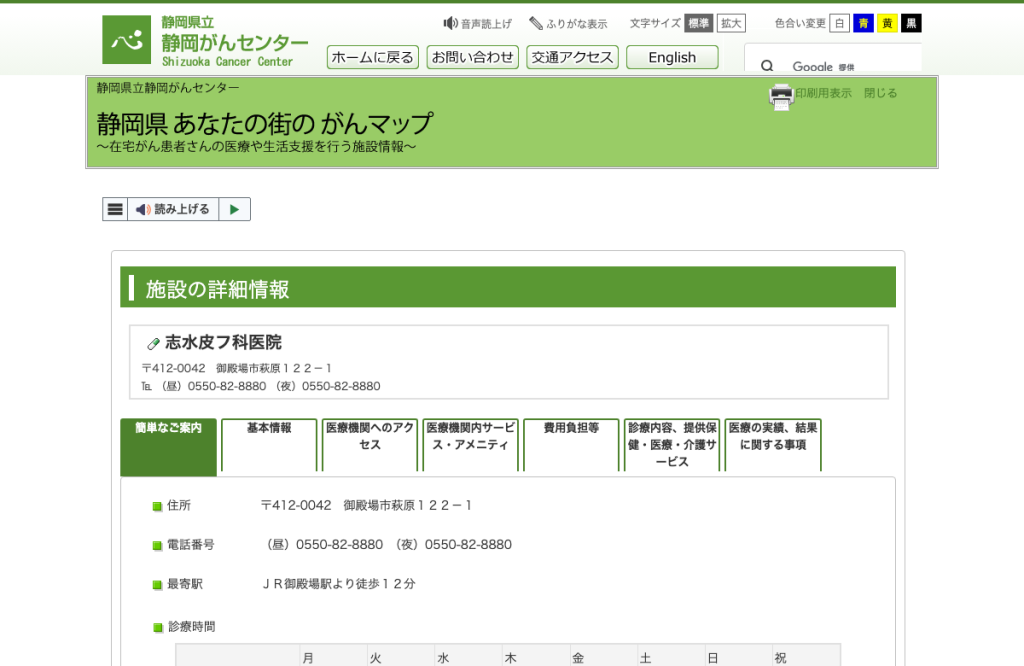Open the 医療機関へのアクセス tab
Viewport: 1024px width, 666px height.
tap(370, 445)
